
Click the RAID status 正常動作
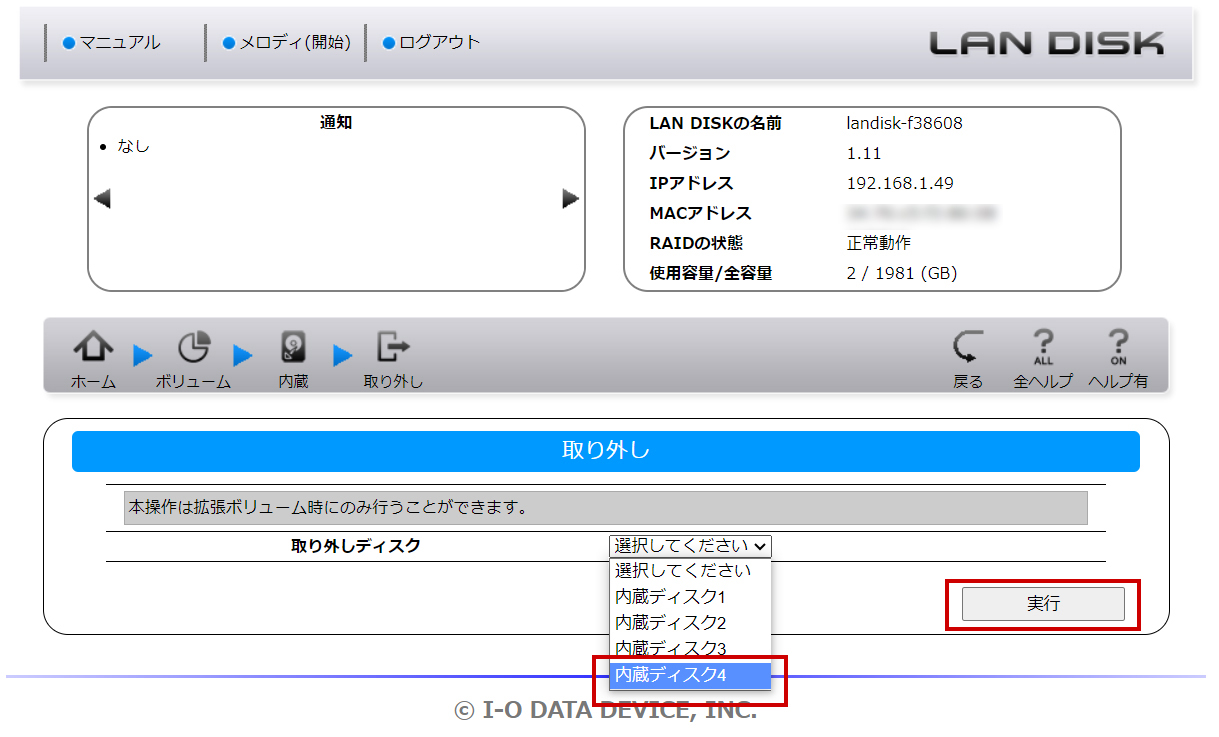click(x=879, y=243)
